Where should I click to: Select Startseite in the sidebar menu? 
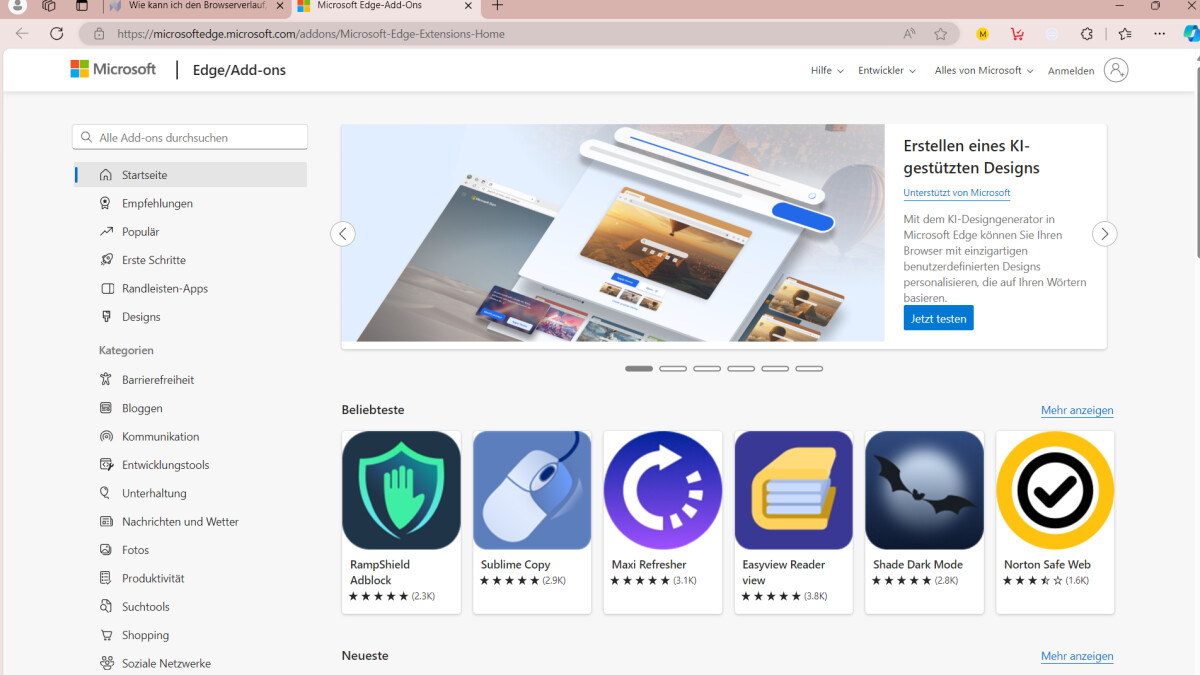pos(147,174)
